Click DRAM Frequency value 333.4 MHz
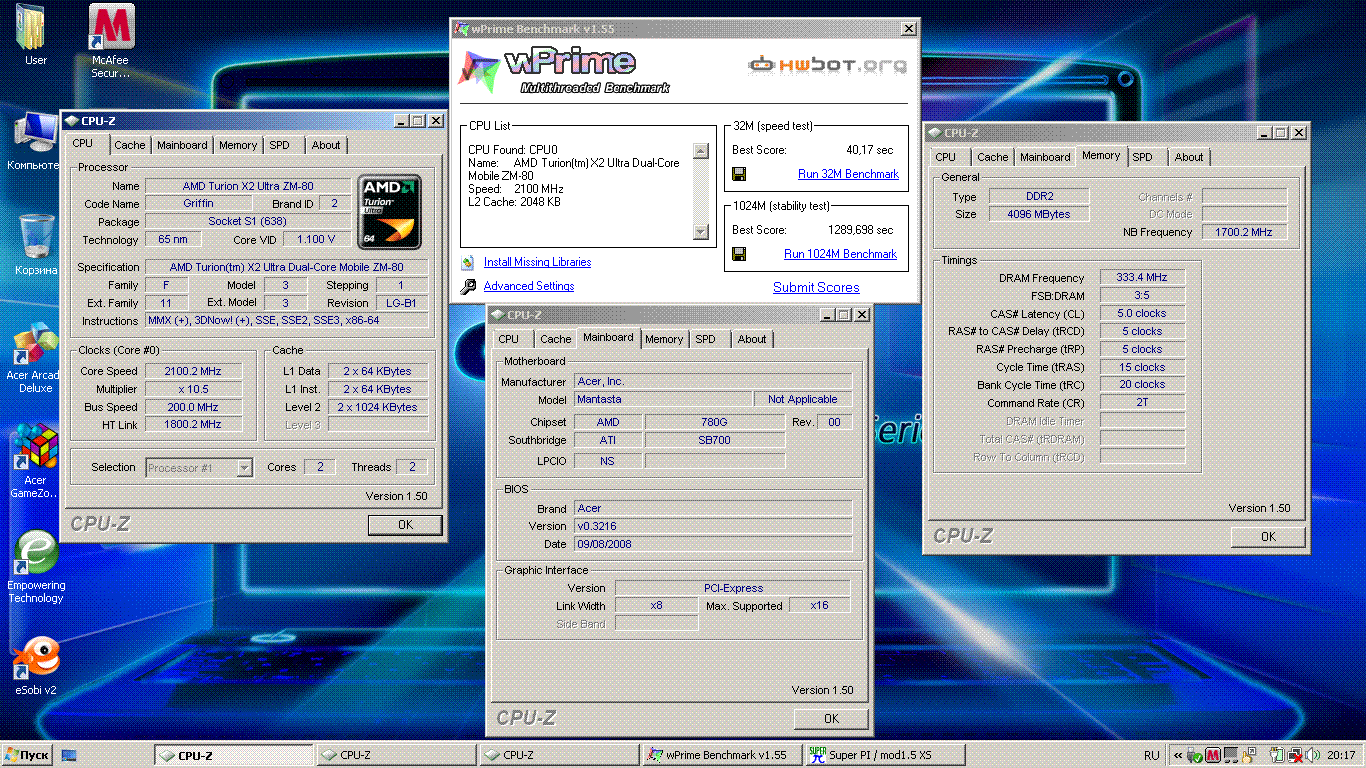This screenshot has height=768, width=1366. (1142, 277)
